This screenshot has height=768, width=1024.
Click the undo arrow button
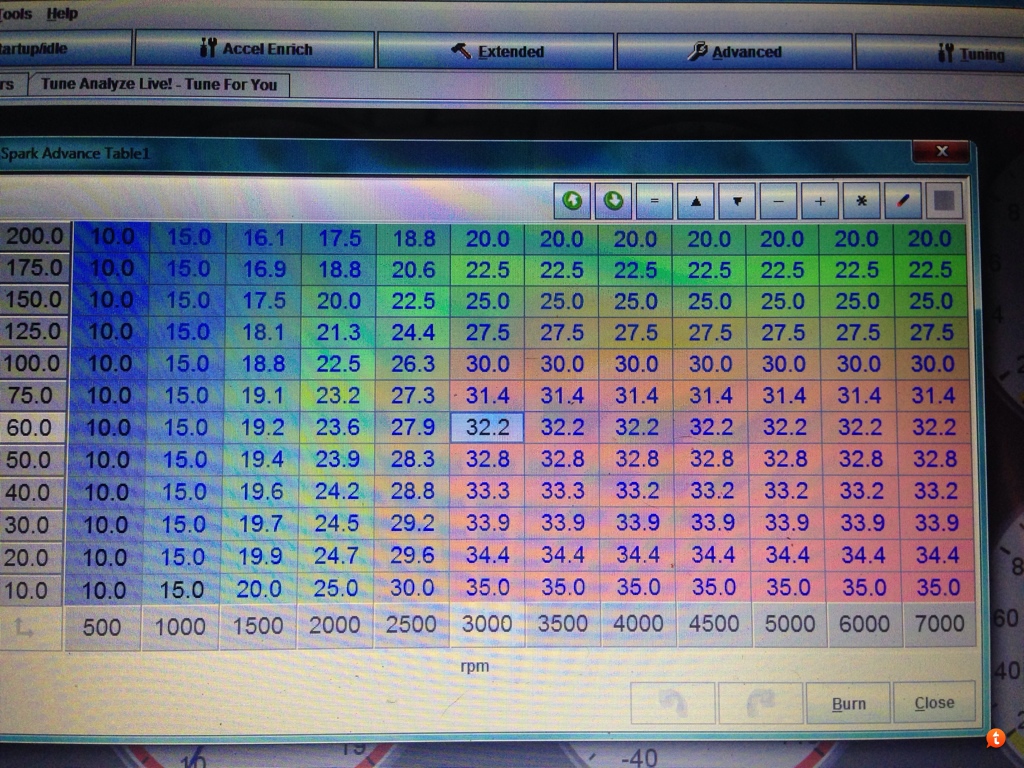[x=673, y=703]
